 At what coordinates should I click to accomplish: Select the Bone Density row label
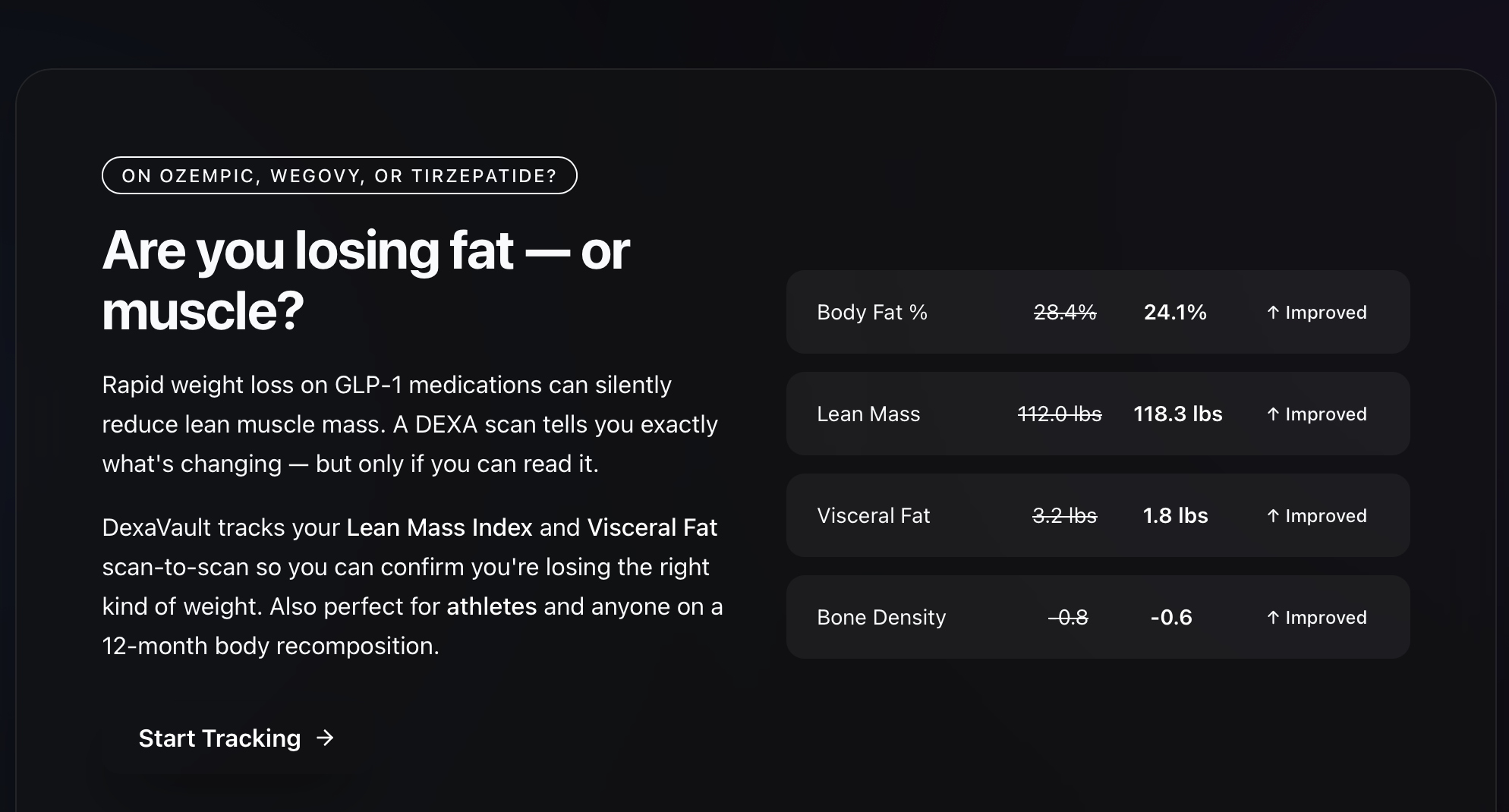pos(881,618)
